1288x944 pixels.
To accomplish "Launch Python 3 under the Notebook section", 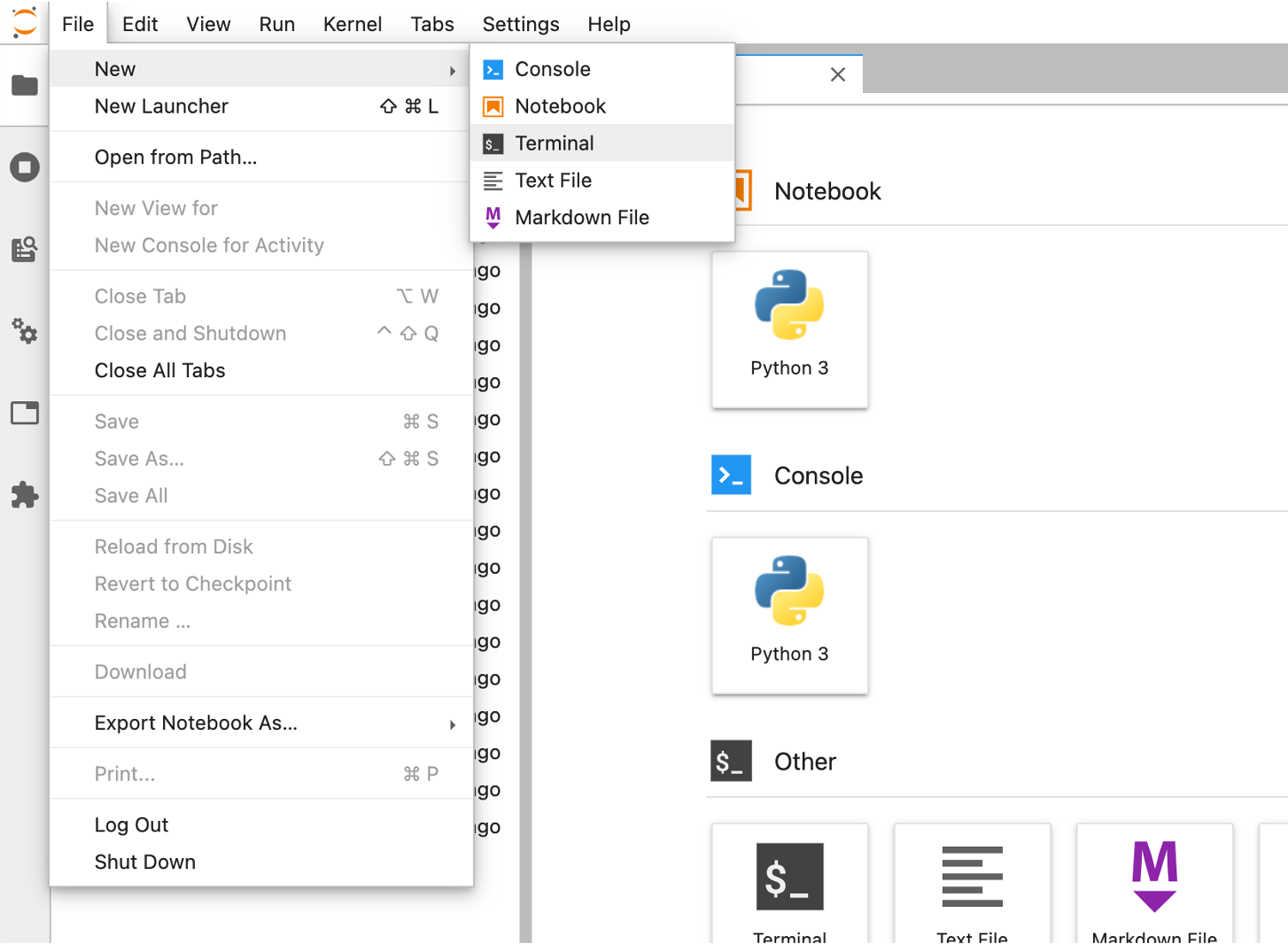I will 789,329.
